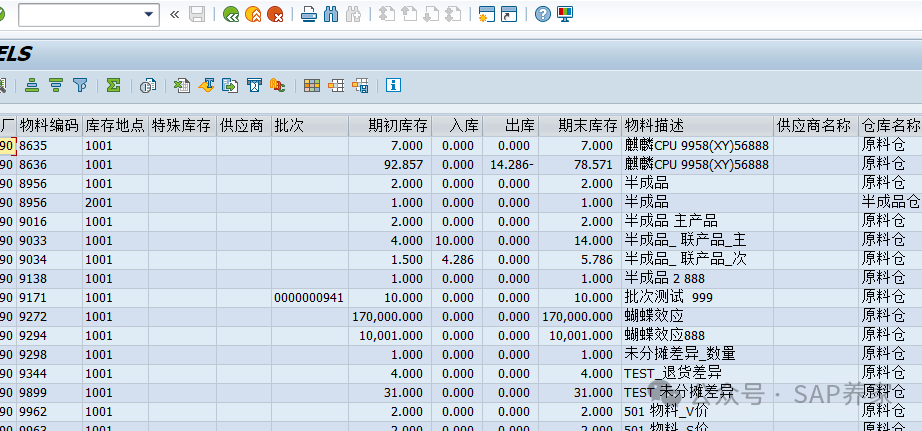
Task: Run ABC analysis icon
Action: click(x=277, y=86)
